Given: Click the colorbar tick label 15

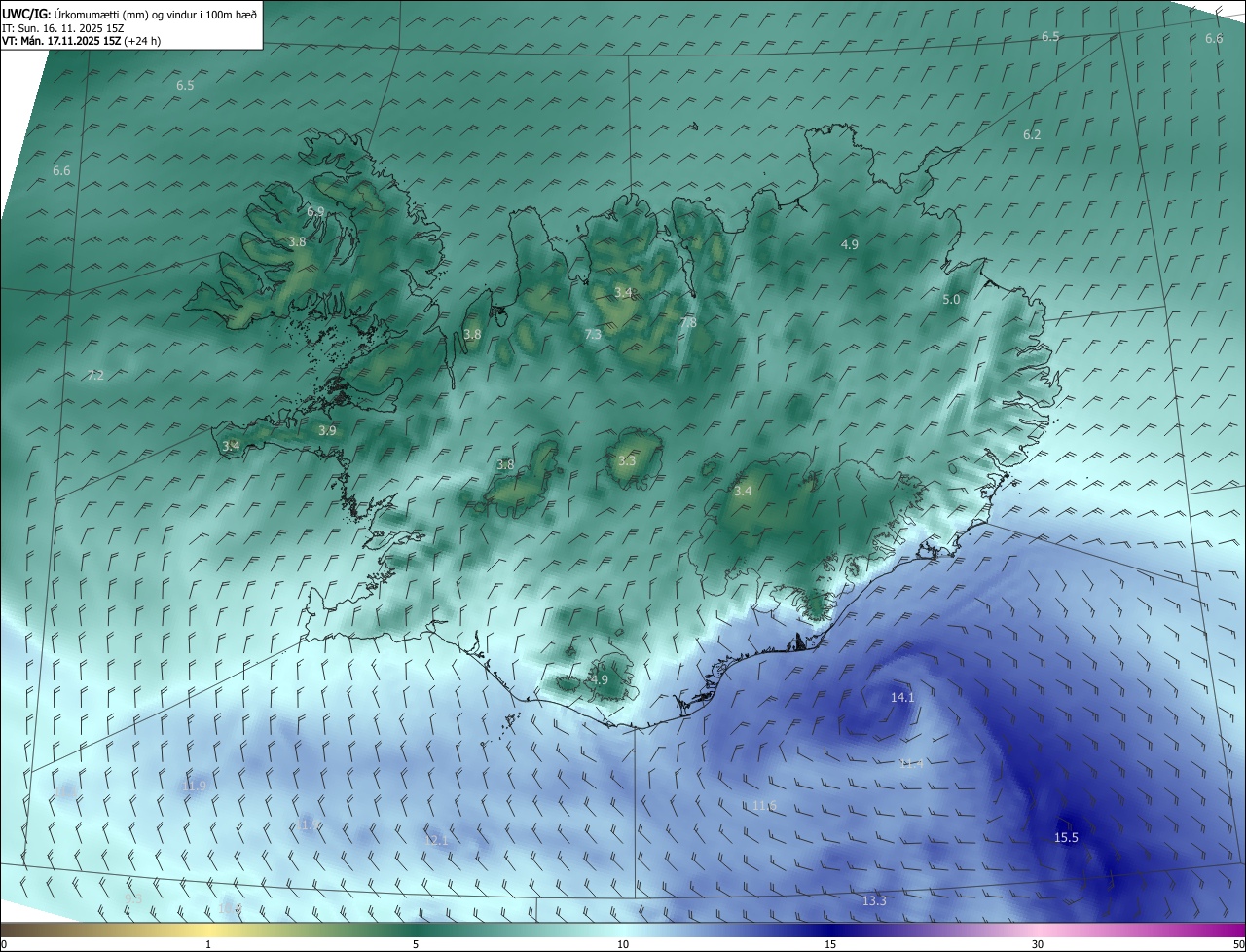Looking at the screenshot, I should (x=830, y=945).
